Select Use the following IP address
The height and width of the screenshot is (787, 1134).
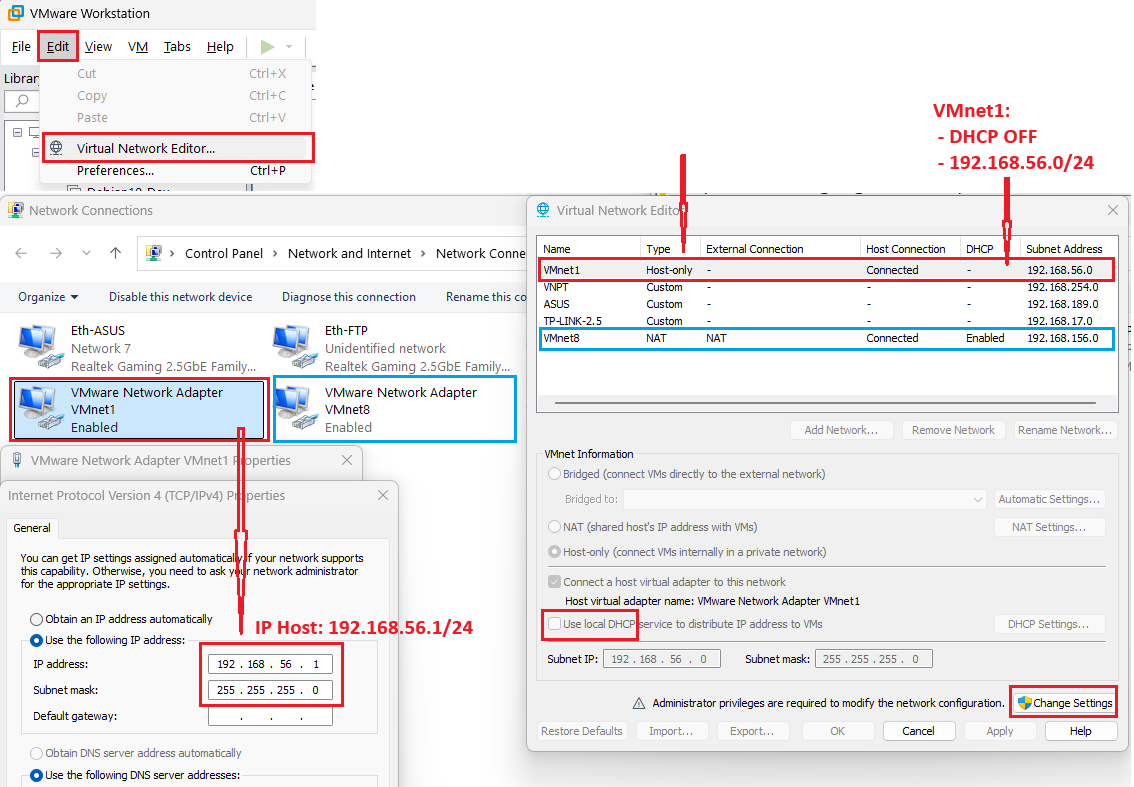click(36, 640)
